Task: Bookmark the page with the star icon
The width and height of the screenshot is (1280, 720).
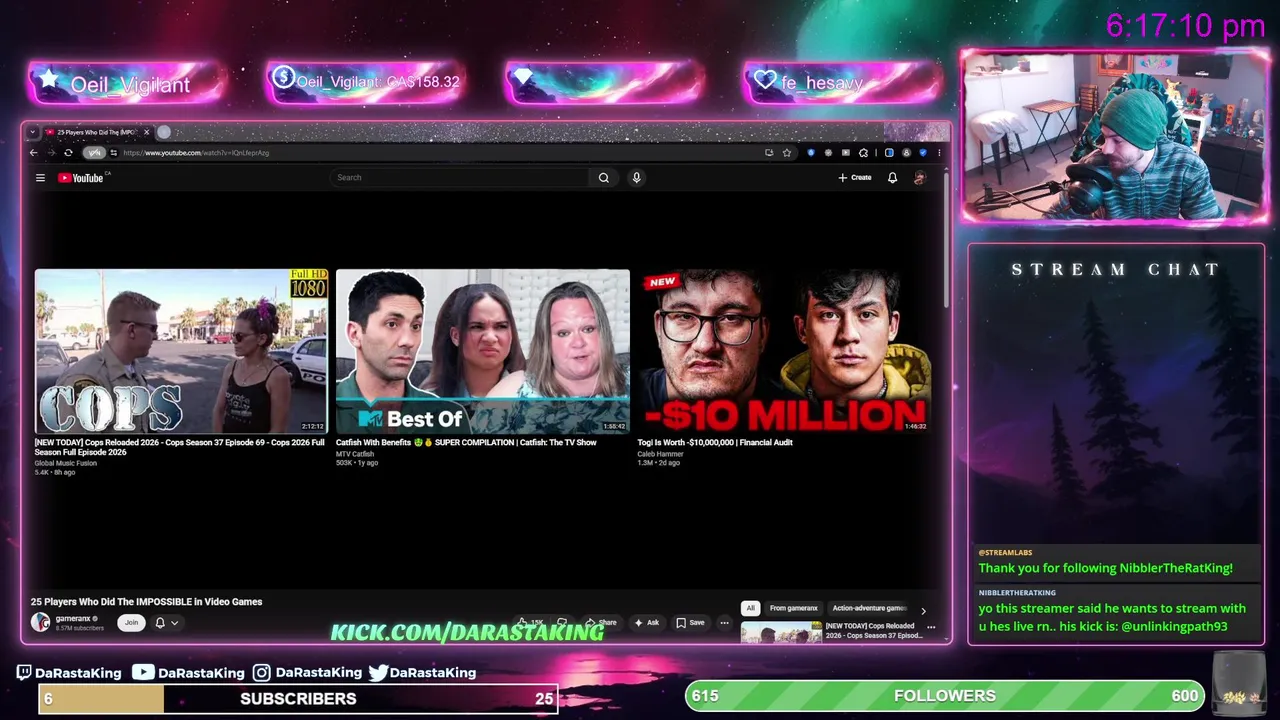Action: [787, 153]
